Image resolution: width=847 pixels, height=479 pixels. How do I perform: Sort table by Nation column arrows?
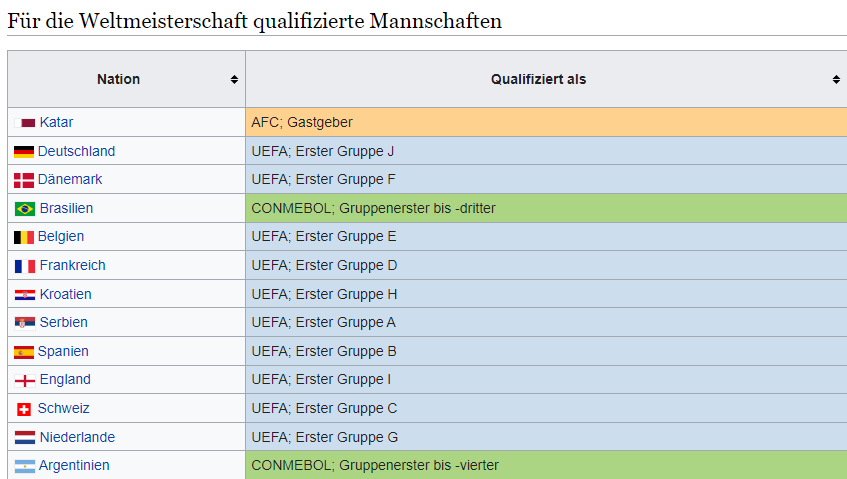click(x=234, y=79)
